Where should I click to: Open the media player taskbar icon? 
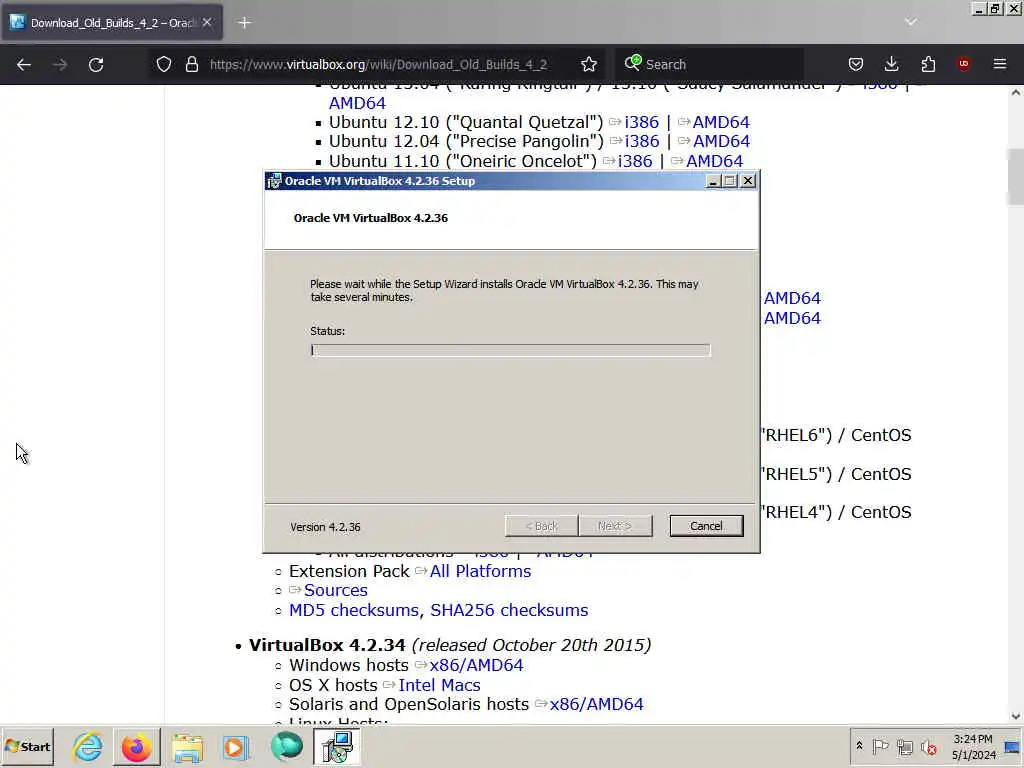[x=236, y=747]
